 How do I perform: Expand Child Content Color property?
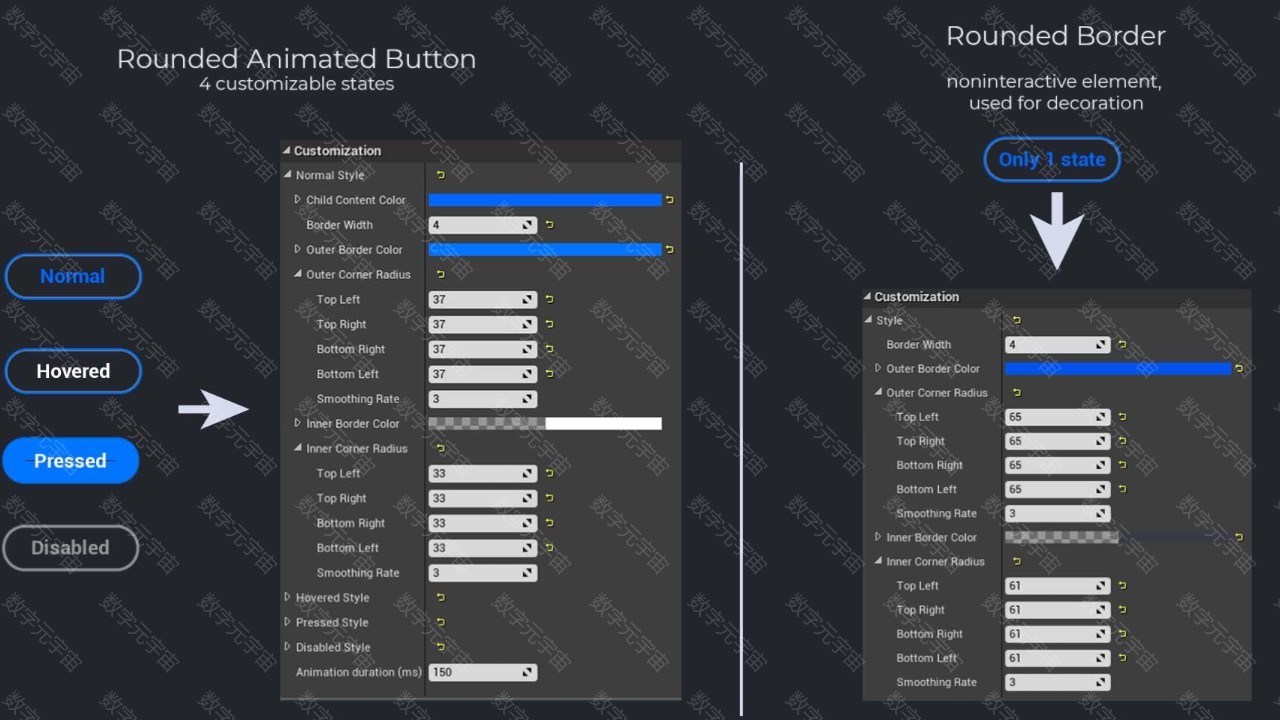click(x=298, y=200)
